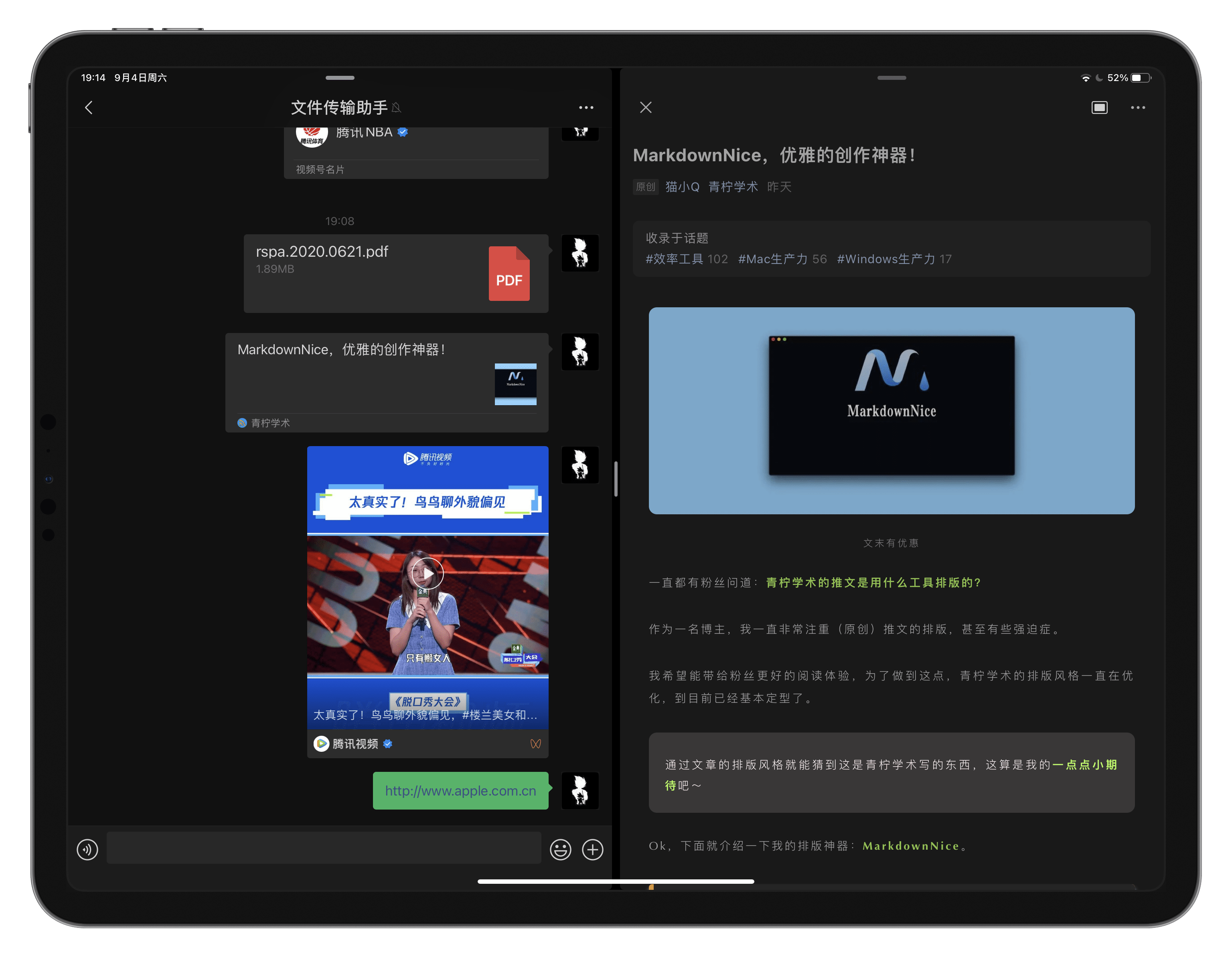Open the emoji sticker panel

560,849
